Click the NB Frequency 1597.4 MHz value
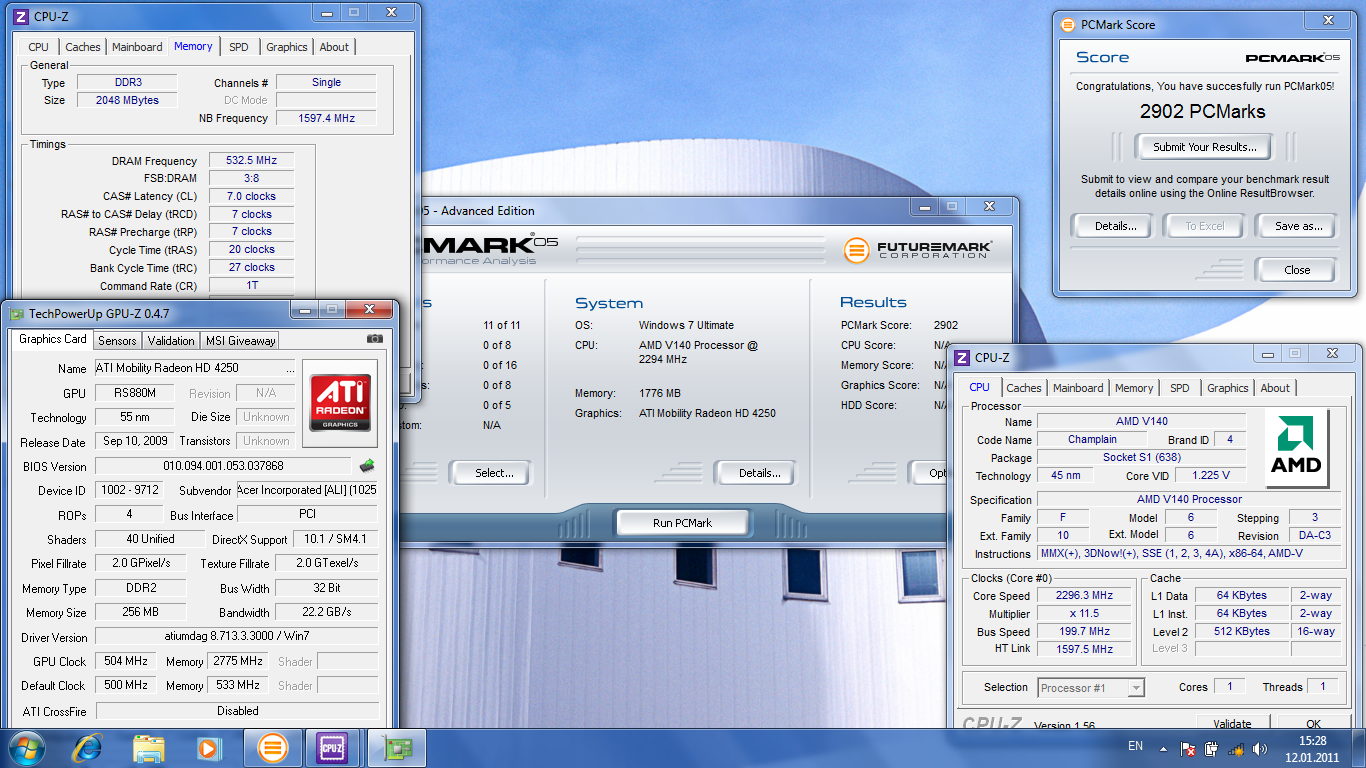 [326, 118]
